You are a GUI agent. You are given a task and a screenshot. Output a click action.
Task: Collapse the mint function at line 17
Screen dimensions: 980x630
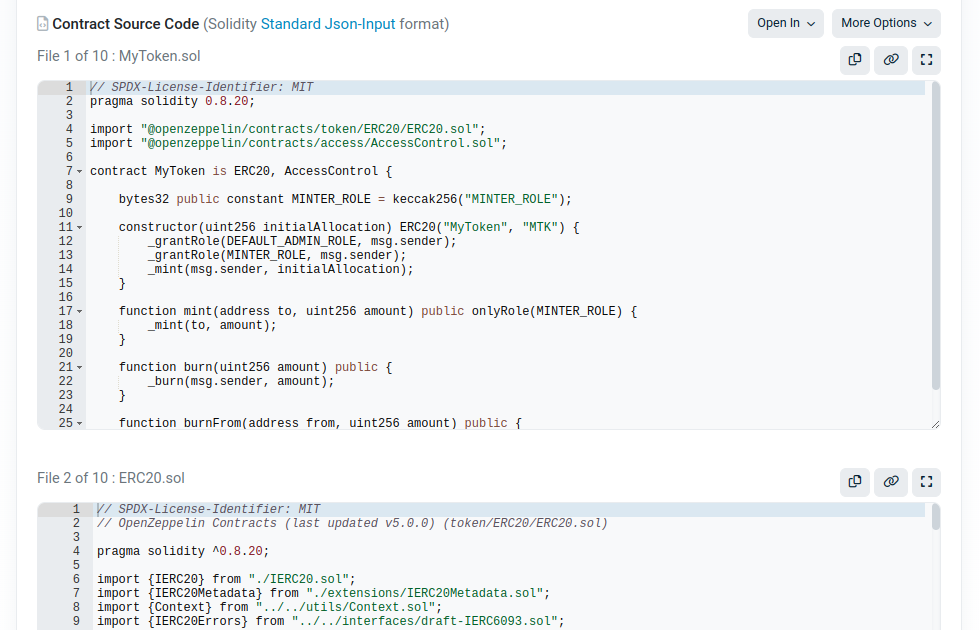point(79,312)
